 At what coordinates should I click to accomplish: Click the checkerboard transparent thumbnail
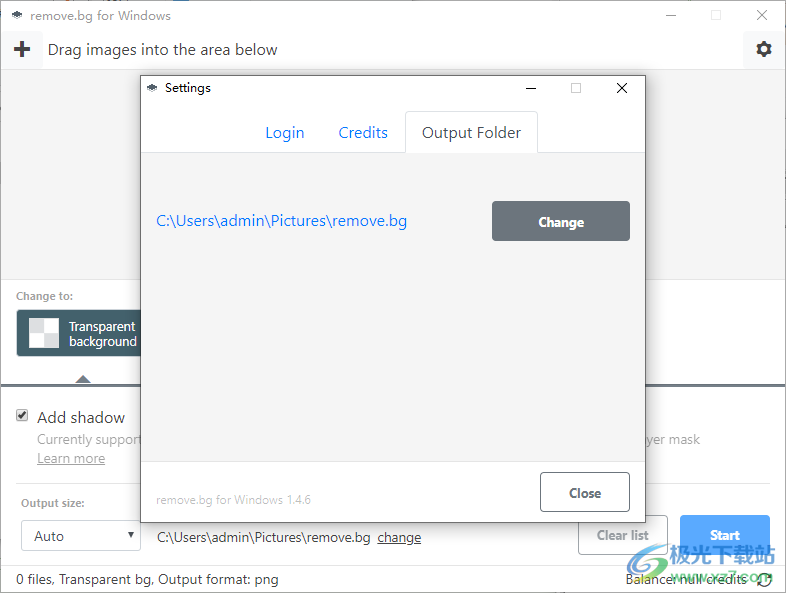tap(44, 333)
